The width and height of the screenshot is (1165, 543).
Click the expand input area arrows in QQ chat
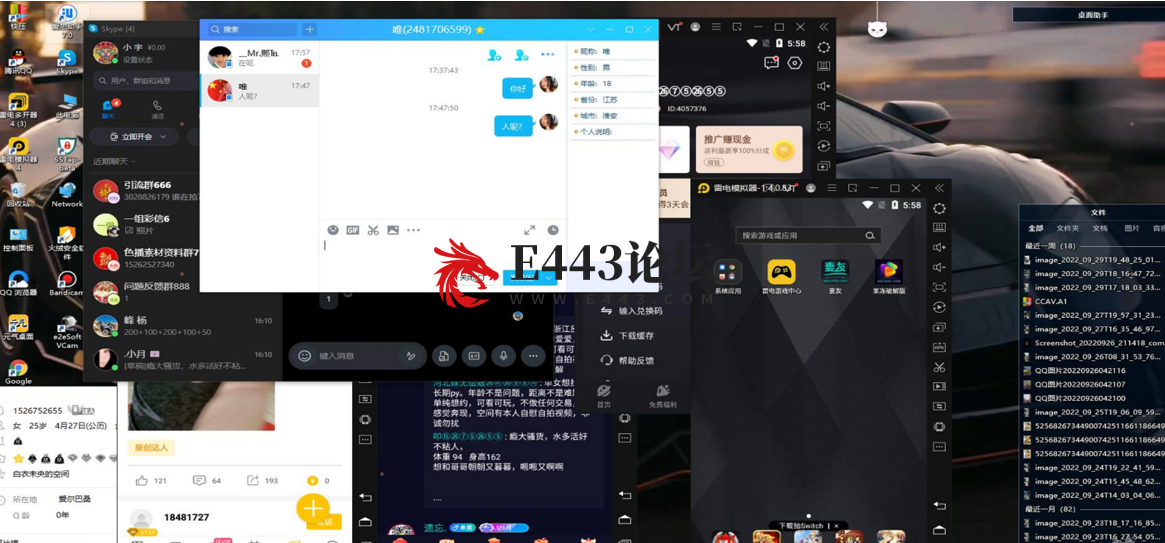click(529, 230)
